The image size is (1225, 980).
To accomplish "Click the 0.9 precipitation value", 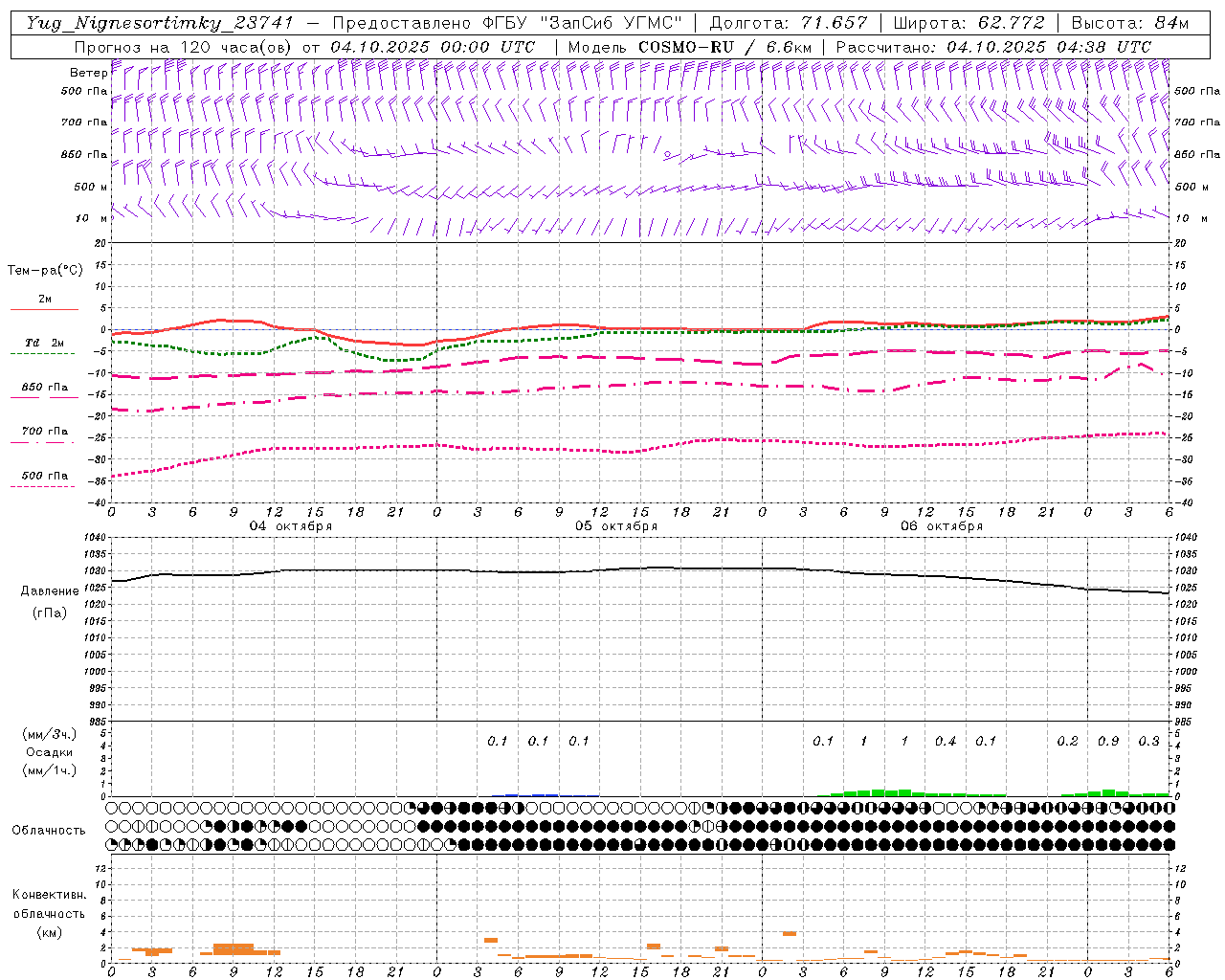I will click(1108, 742).
